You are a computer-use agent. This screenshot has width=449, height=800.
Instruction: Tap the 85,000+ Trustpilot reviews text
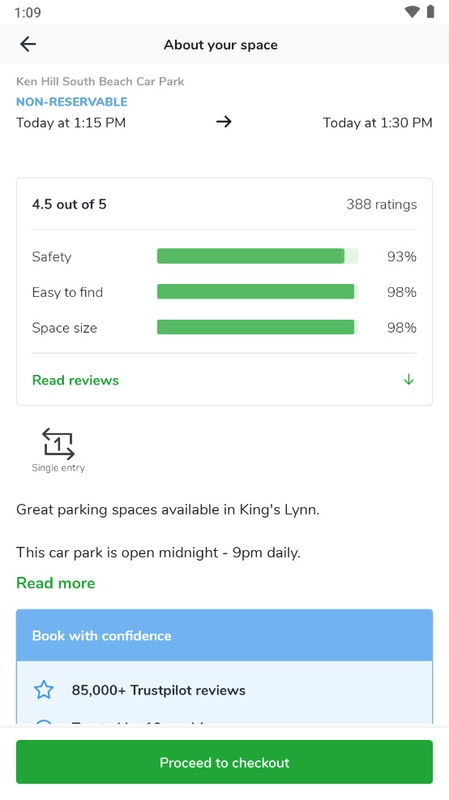[x=159, y=690]
